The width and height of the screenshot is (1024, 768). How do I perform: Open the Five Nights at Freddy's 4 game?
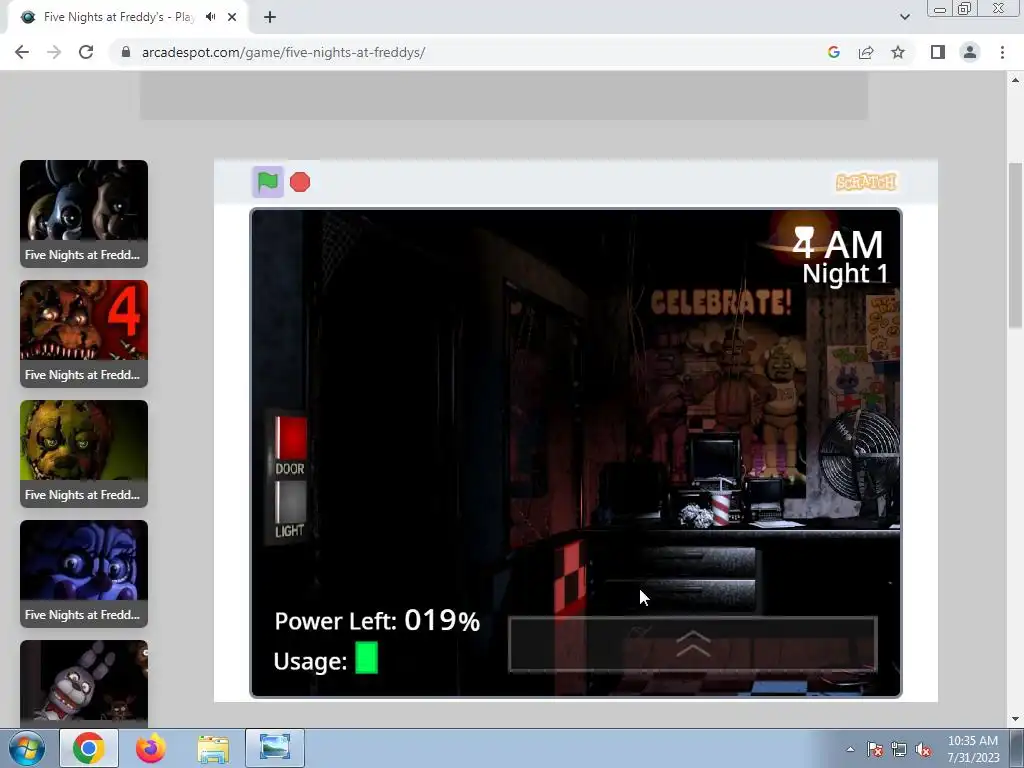tap(84, 334)
